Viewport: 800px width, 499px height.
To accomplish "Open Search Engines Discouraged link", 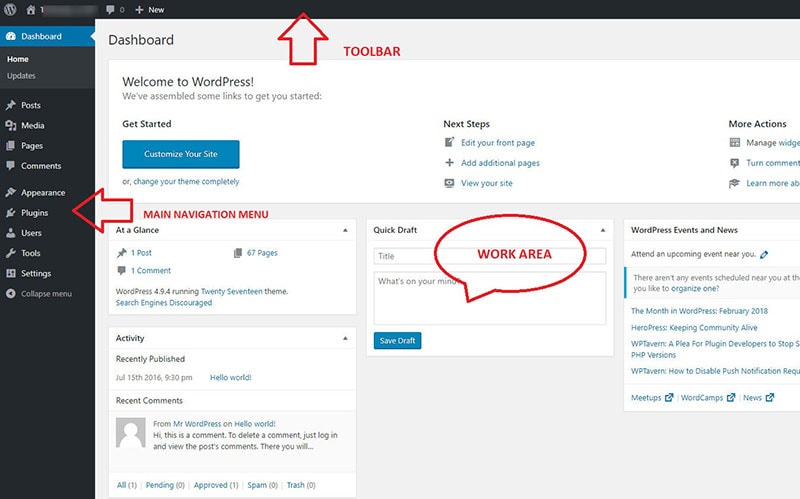I will click(164, 303).
